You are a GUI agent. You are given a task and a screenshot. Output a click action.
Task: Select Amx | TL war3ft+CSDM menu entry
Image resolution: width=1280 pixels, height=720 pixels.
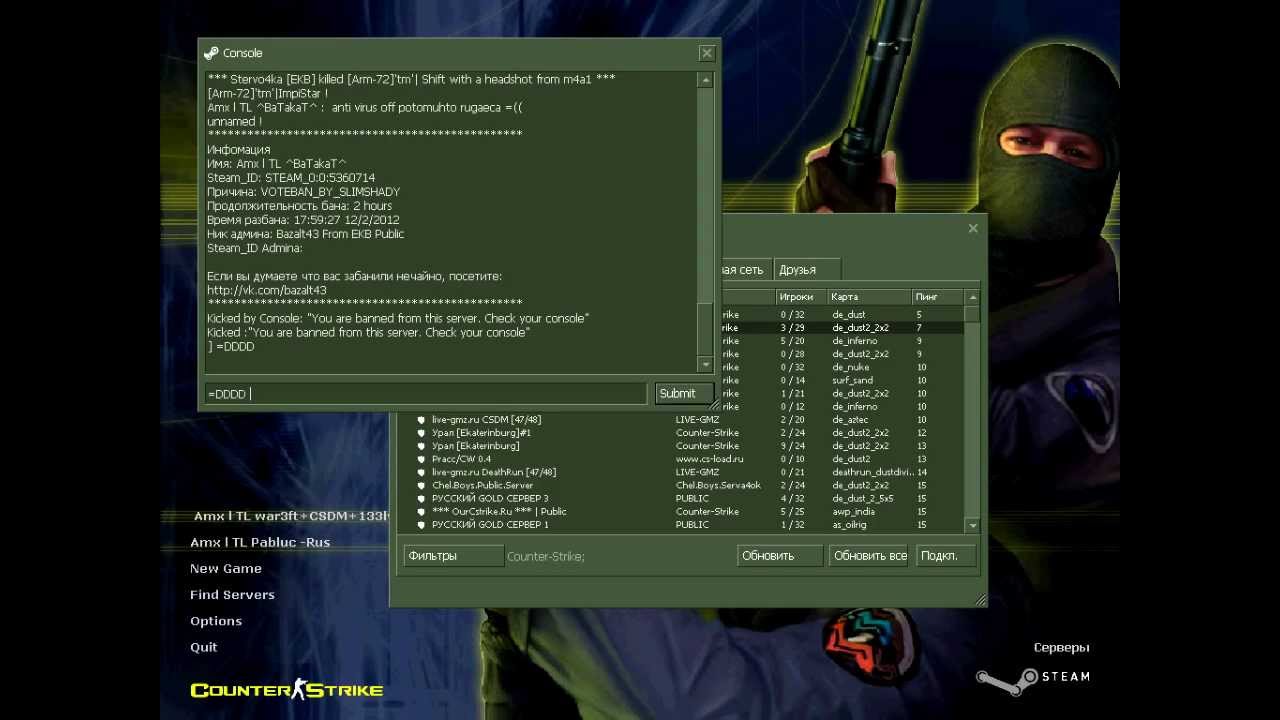[x=291, y=516]
